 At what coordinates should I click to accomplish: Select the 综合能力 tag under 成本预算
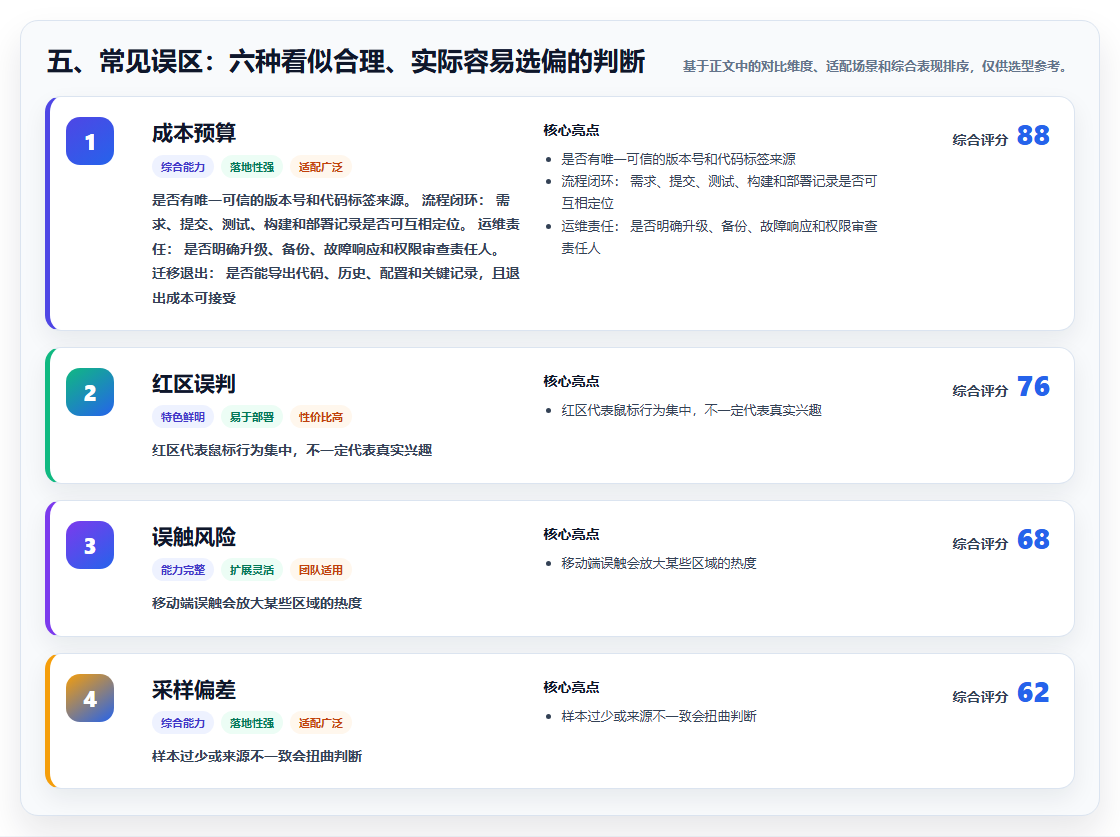(x=183, y=167)
